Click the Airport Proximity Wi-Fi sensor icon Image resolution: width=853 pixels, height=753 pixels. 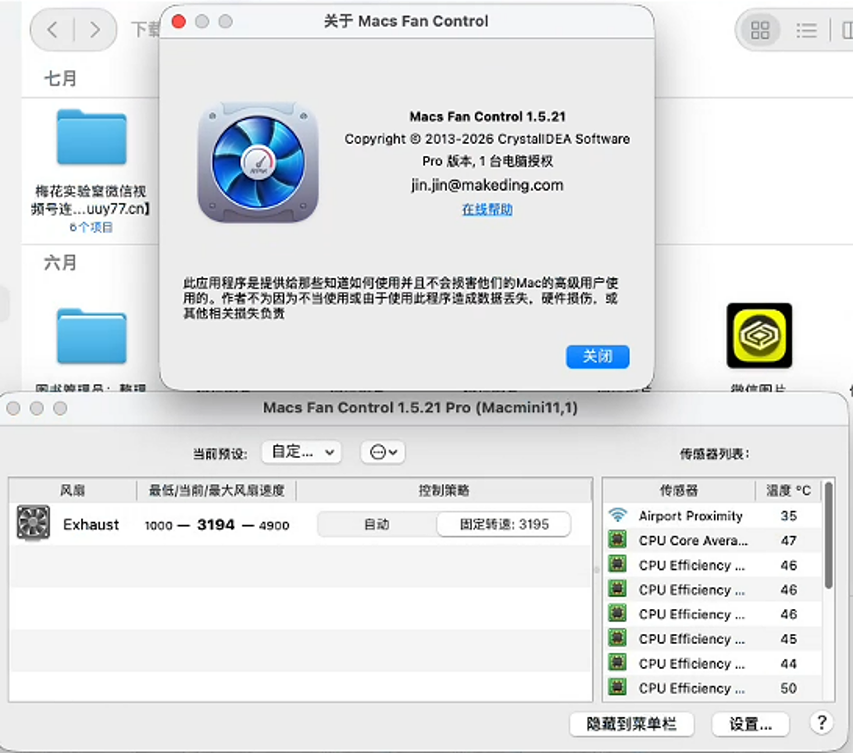tap(617, 515)
